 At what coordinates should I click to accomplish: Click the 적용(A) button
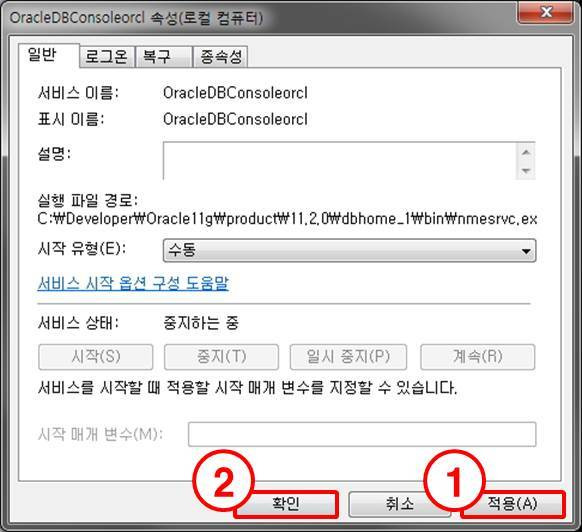513,504
